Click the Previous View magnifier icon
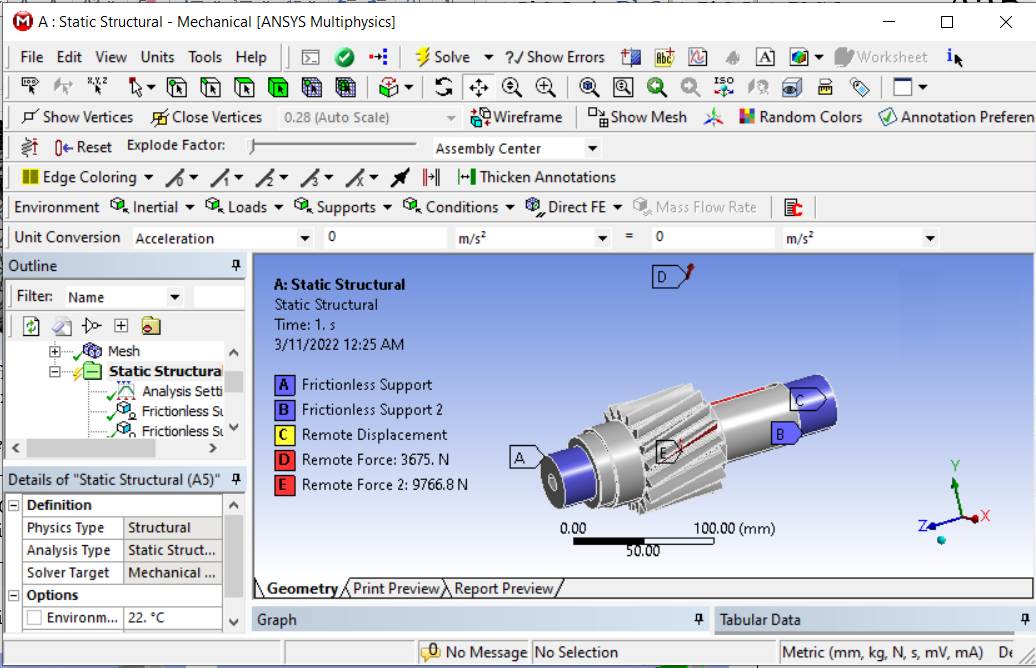 point(656,87)
